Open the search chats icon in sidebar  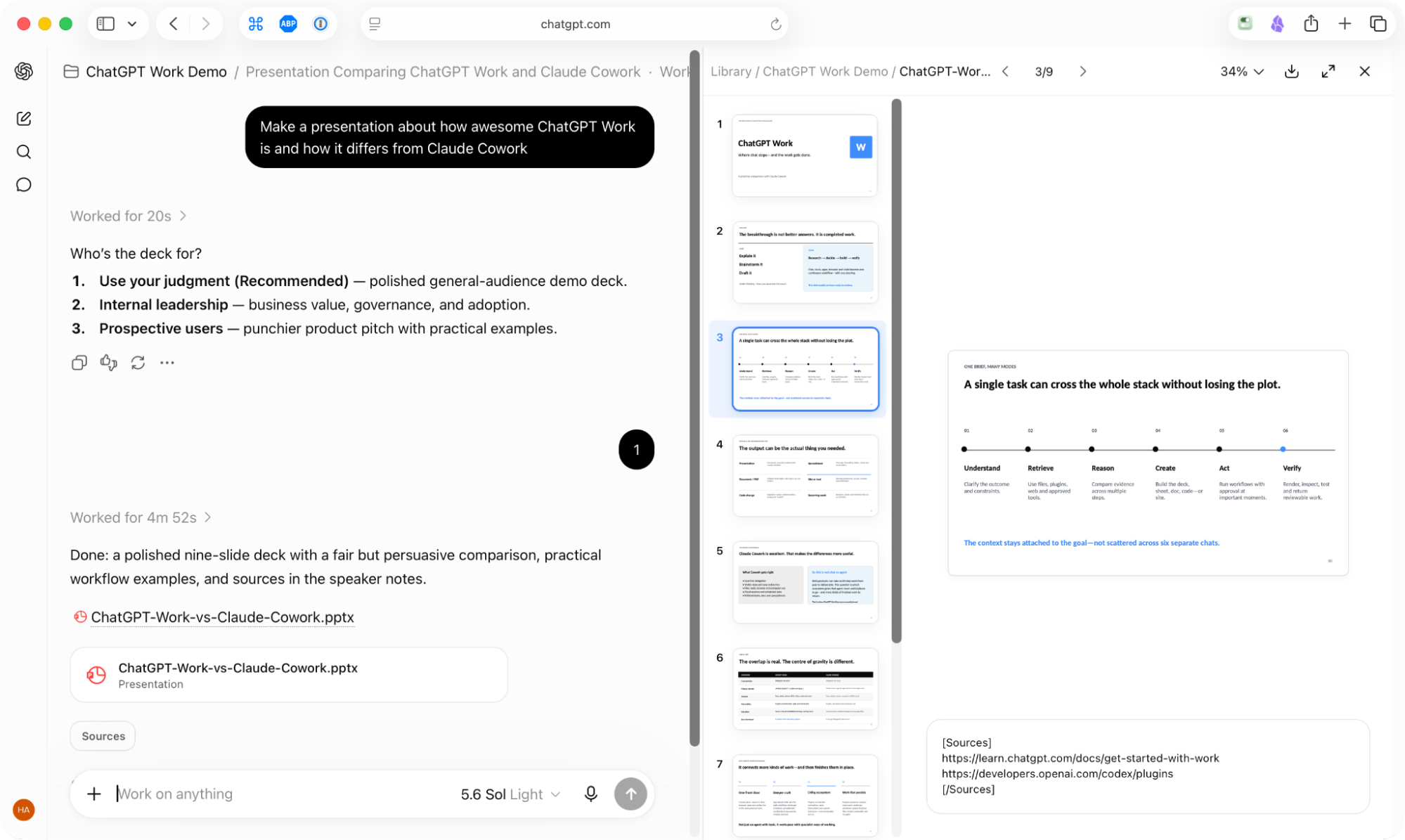coord(24,152)
